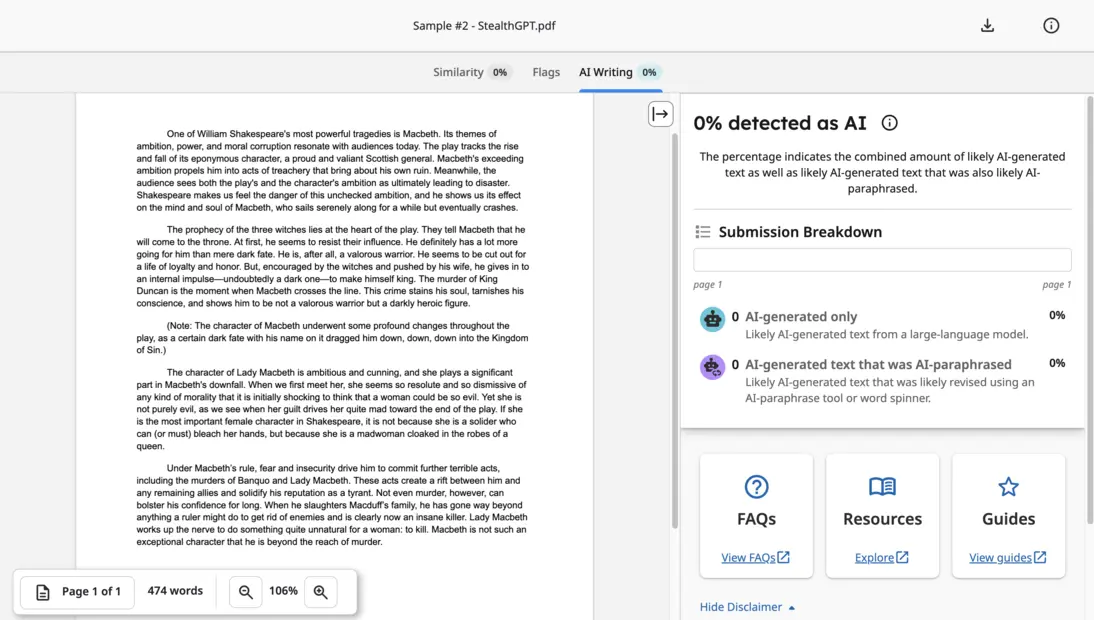Click the page icon in Page 1 of 1
The height and width of the screenshot is (620, 1094).
pyautogui.click(x=43, y=592)
